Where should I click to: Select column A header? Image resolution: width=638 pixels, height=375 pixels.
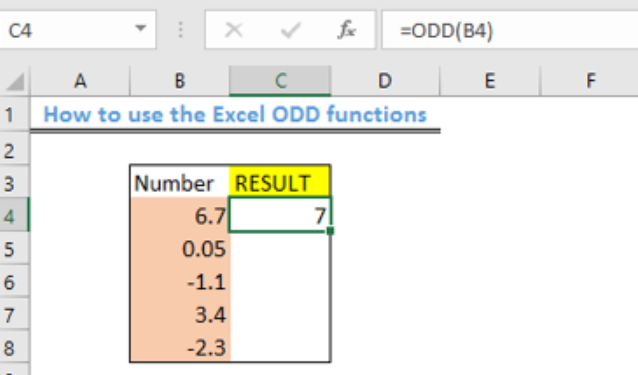pos(80,81)
